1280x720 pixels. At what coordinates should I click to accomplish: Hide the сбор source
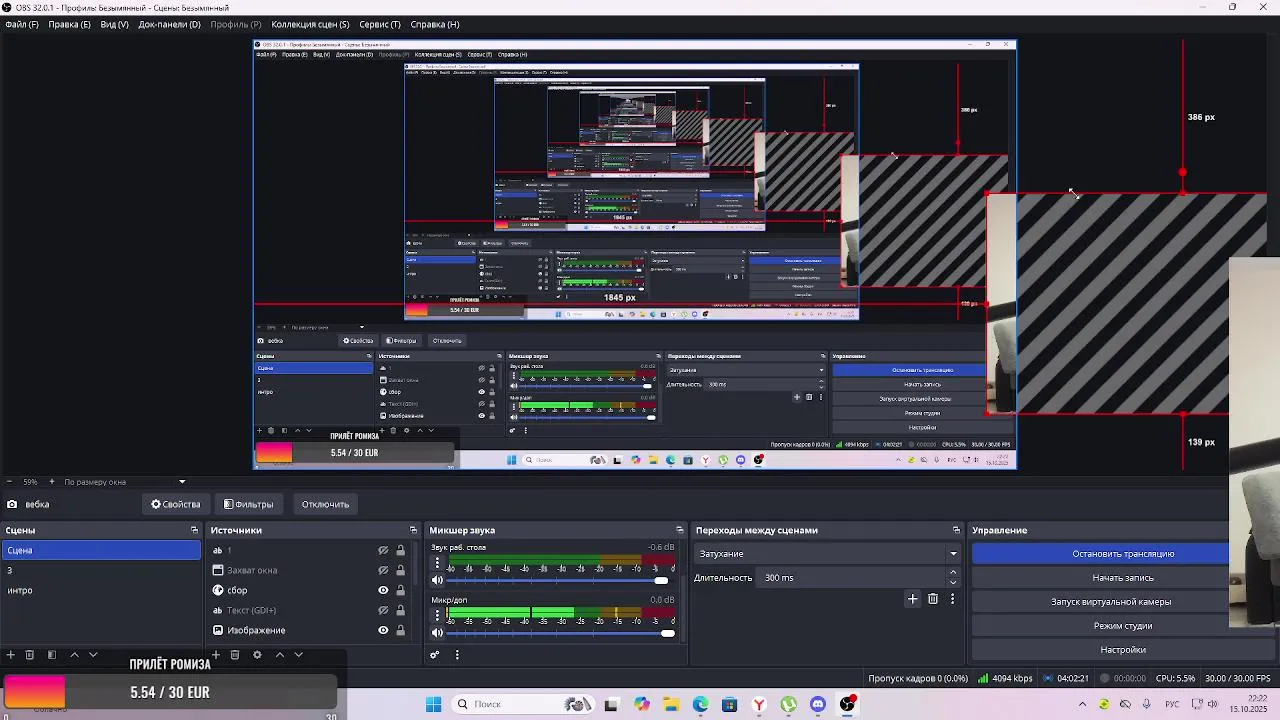coord(383,590)
